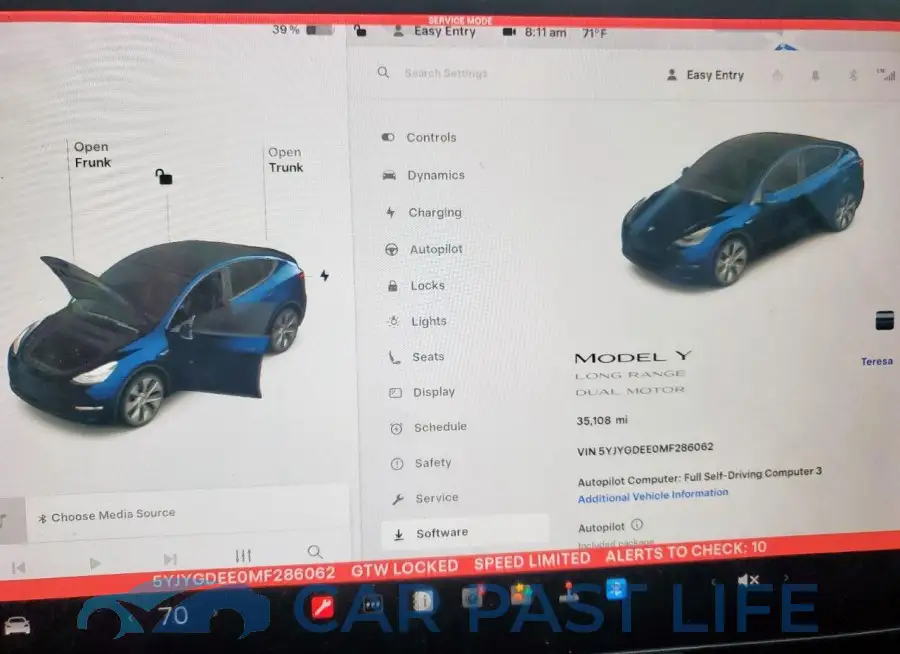
Task: Tap Open Trunk button
Action: 285,160
